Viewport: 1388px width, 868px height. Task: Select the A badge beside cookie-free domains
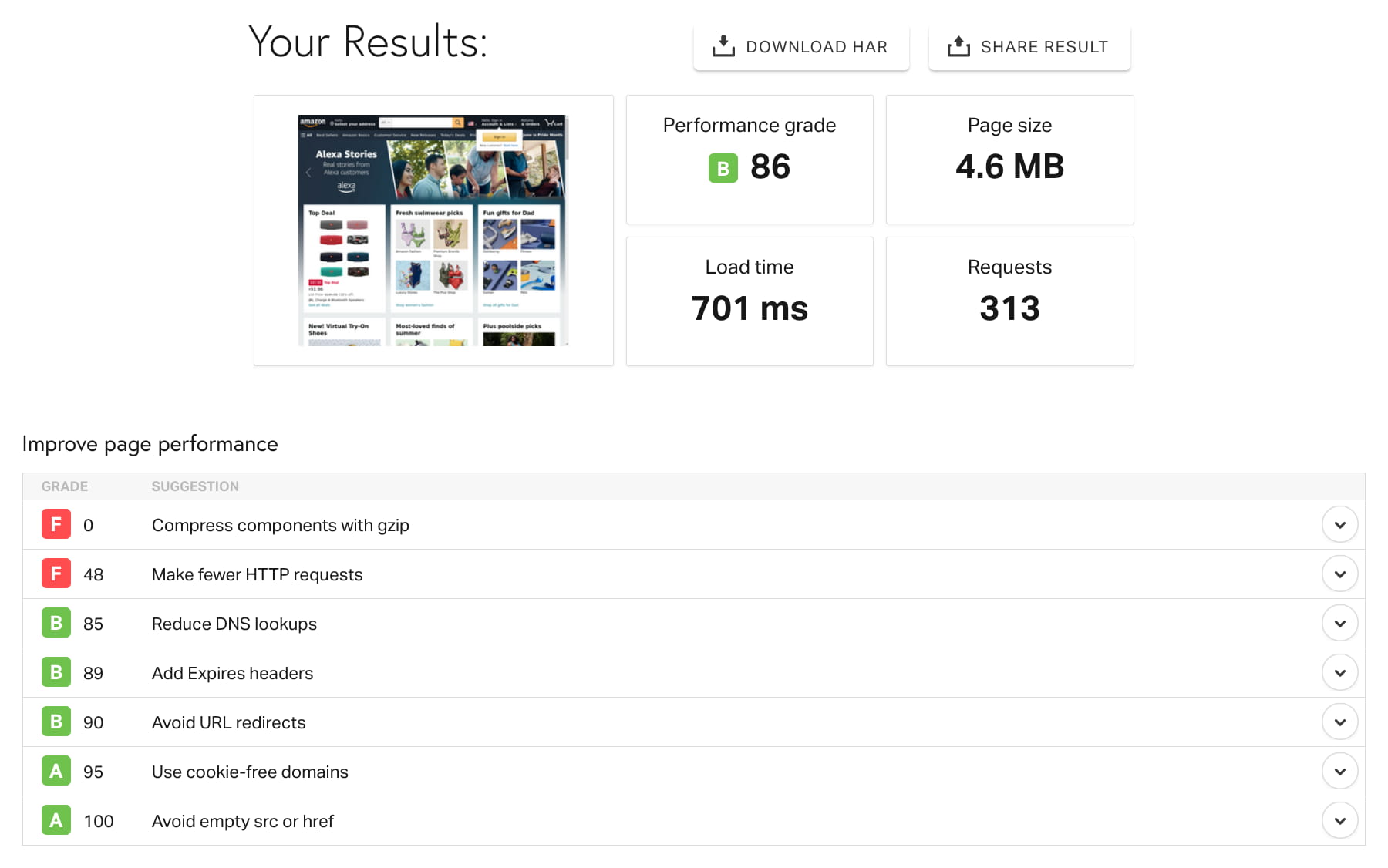55,771
